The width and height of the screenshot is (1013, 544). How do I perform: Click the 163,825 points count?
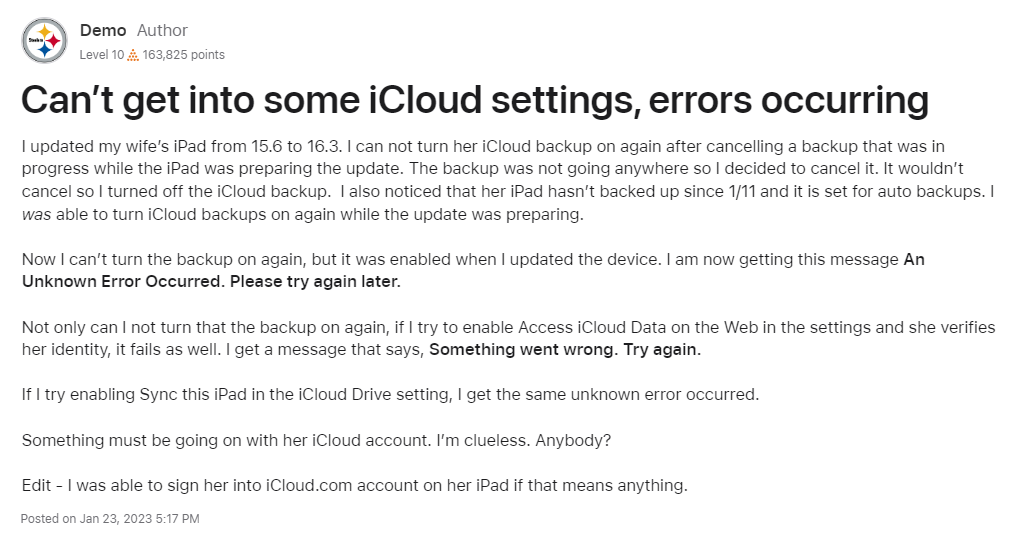(x=183, y=55)
